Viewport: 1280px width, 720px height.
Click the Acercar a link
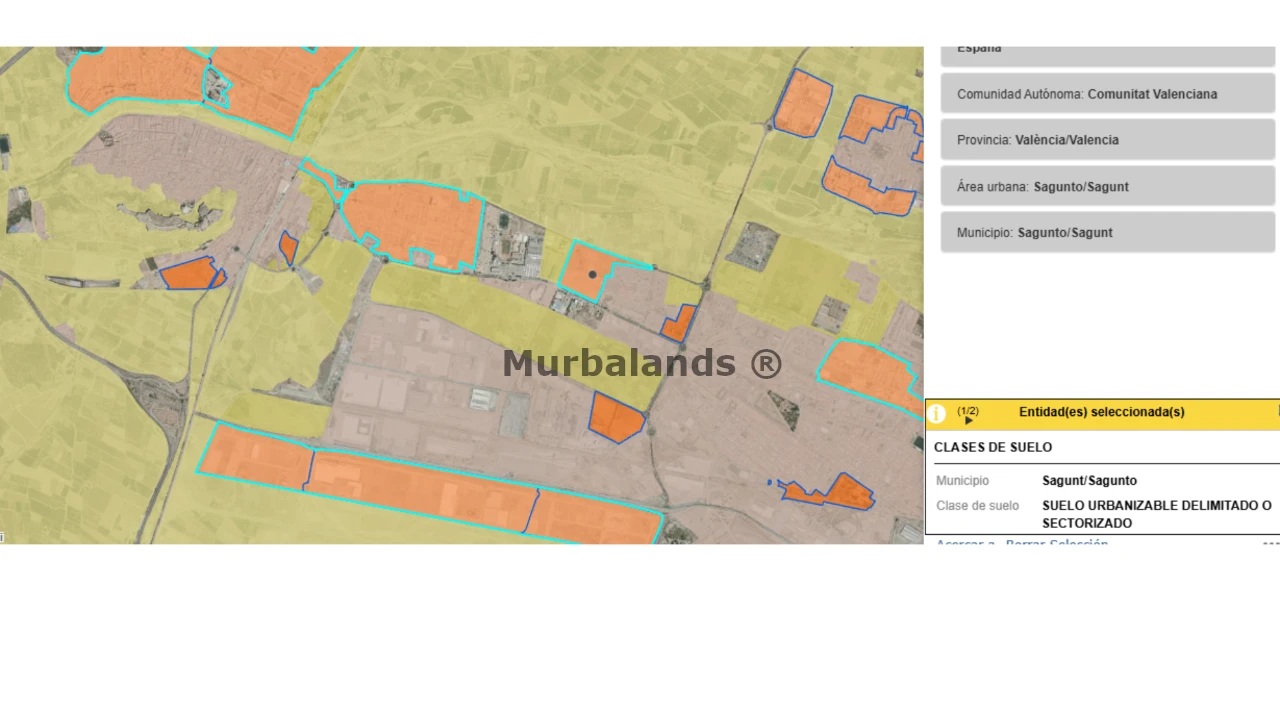tap(965, 544)
